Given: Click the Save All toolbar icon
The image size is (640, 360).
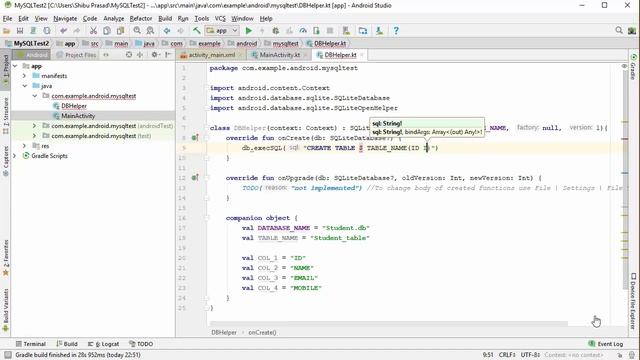Looking at the screenshot, I should tap(20, 31).
